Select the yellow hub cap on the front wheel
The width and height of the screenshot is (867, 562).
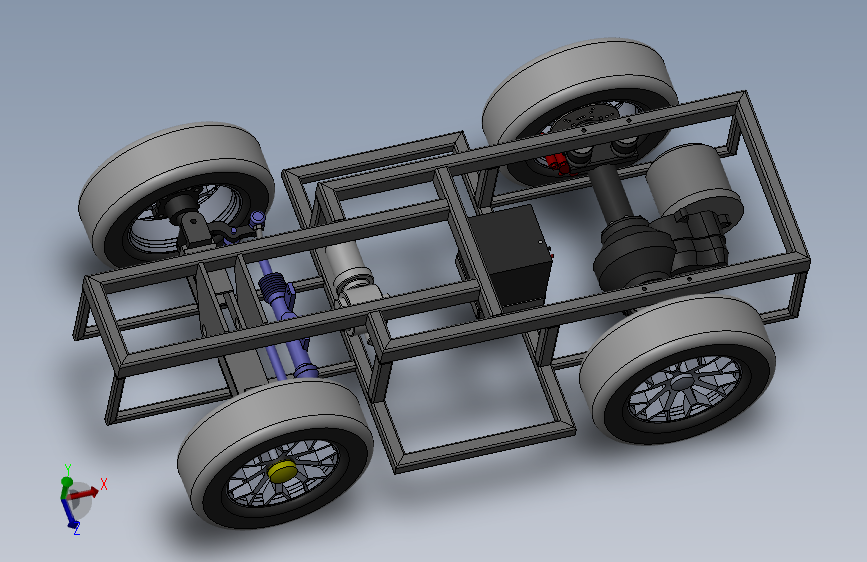click(x=281, y=472)
